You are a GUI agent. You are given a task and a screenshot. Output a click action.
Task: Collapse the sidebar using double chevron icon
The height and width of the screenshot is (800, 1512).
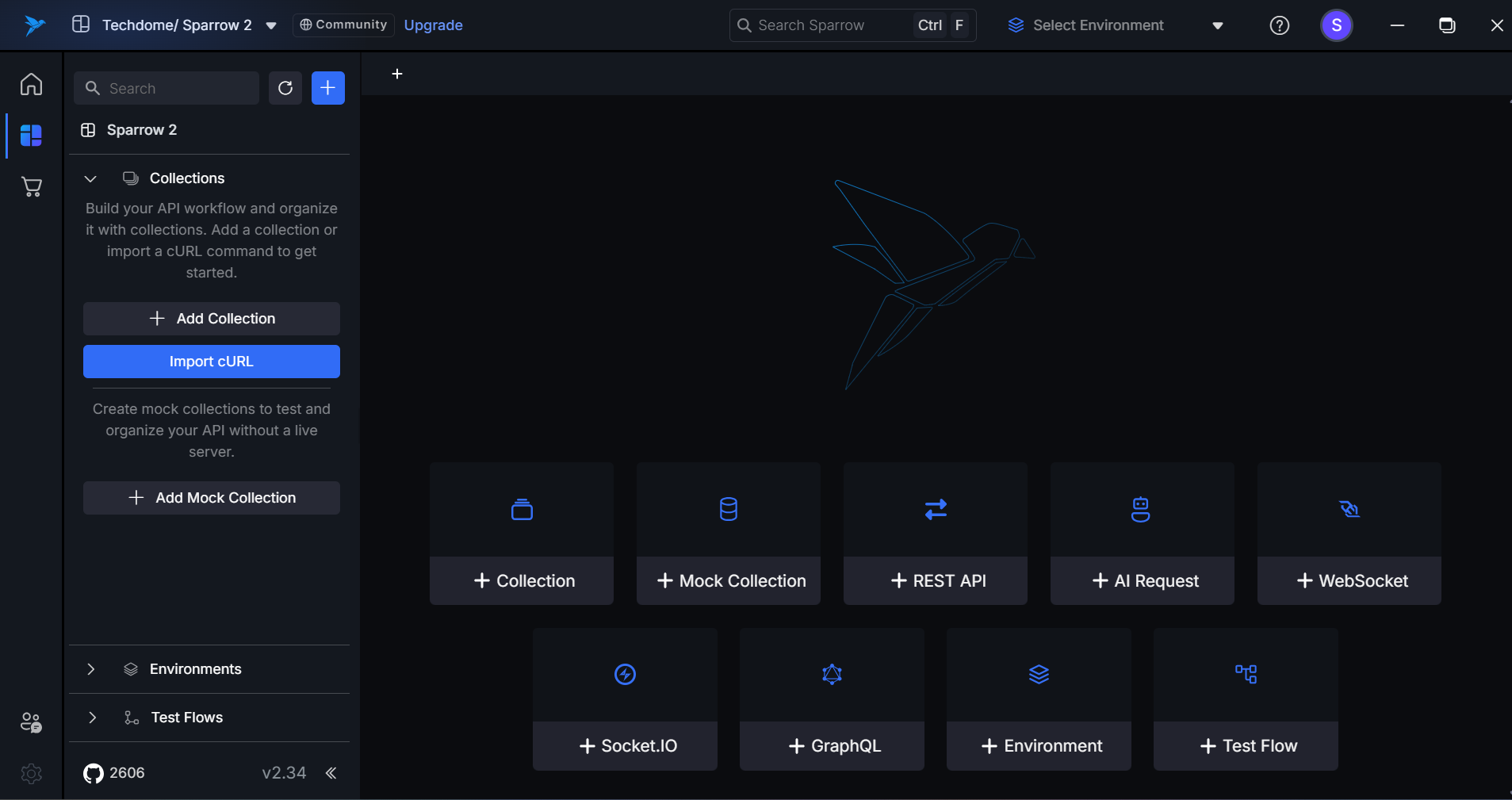point(331,773)
